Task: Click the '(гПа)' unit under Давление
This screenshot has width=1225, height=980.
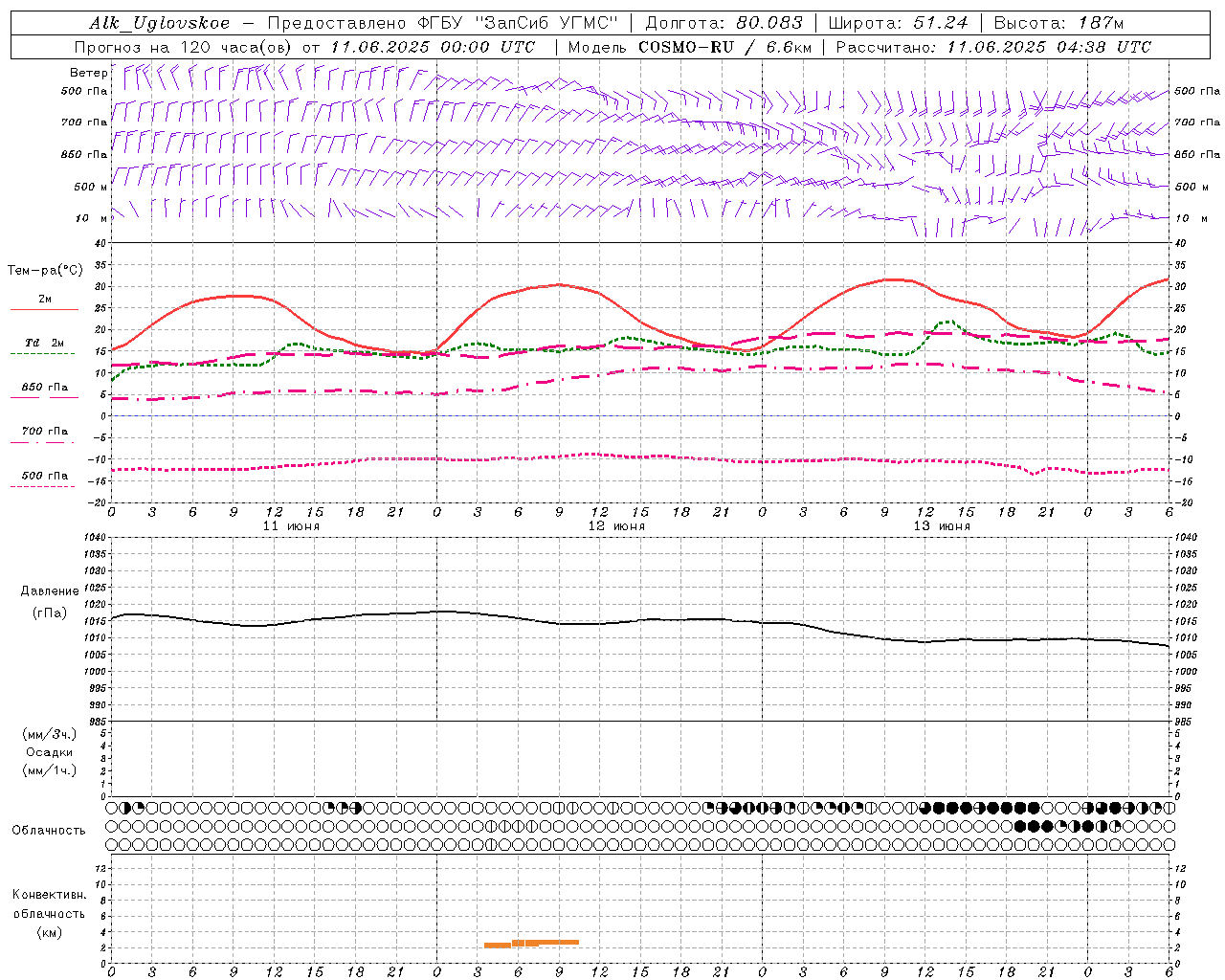Action: coord(50,612)
